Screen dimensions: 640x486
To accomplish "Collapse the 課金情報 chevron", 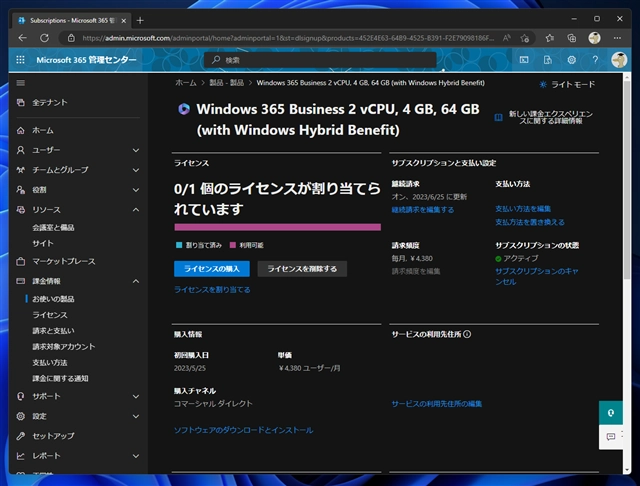I will pos(136,281).
